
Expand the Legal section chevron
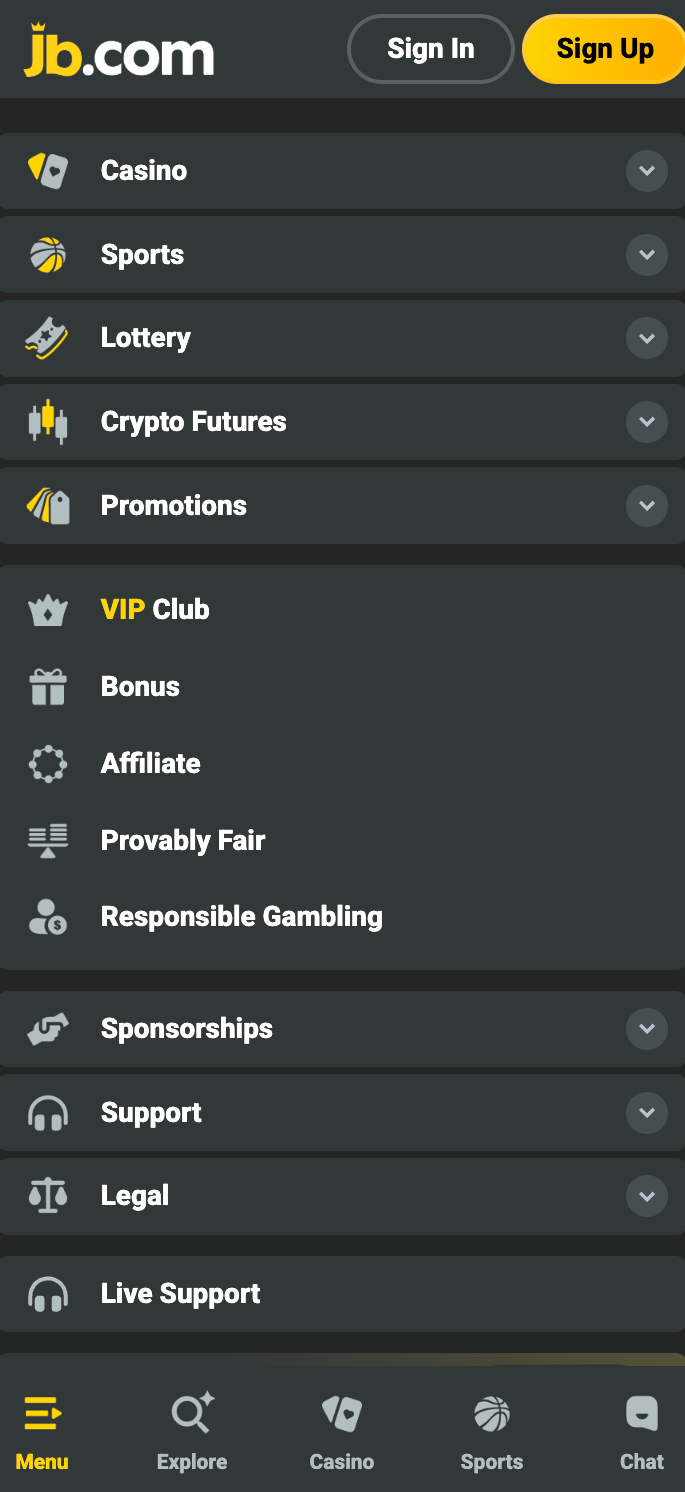point(646,1196)
